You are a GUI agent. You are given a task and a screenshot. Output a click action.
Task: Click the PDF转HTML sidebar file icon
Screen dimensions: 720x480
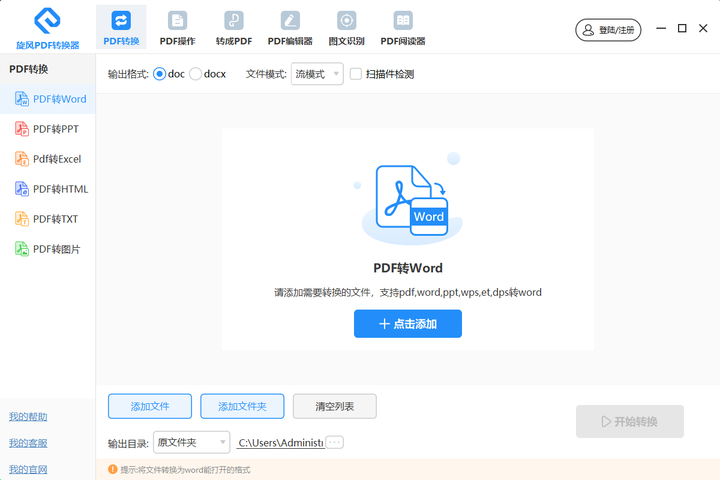tap(22, 189)
